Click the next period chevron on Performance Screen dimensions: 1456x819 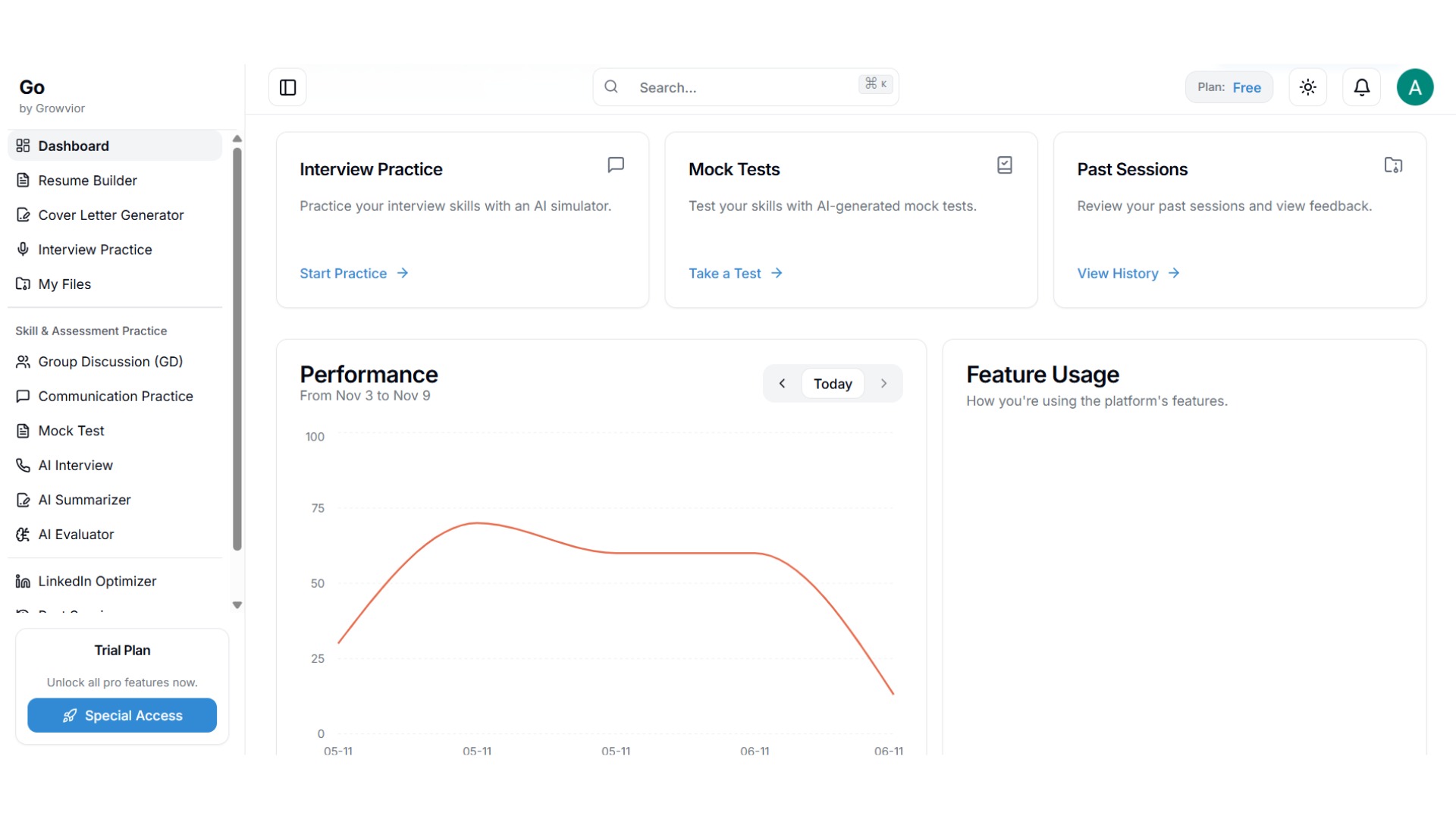click(883, 383)
